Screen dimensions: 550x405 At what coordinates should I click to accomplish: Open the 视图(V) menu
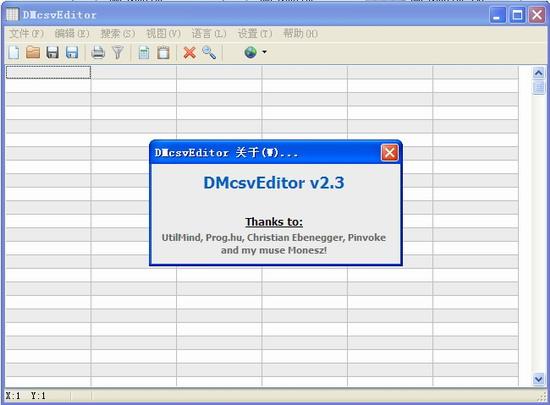pyautogui.click(x=163, y=34)
